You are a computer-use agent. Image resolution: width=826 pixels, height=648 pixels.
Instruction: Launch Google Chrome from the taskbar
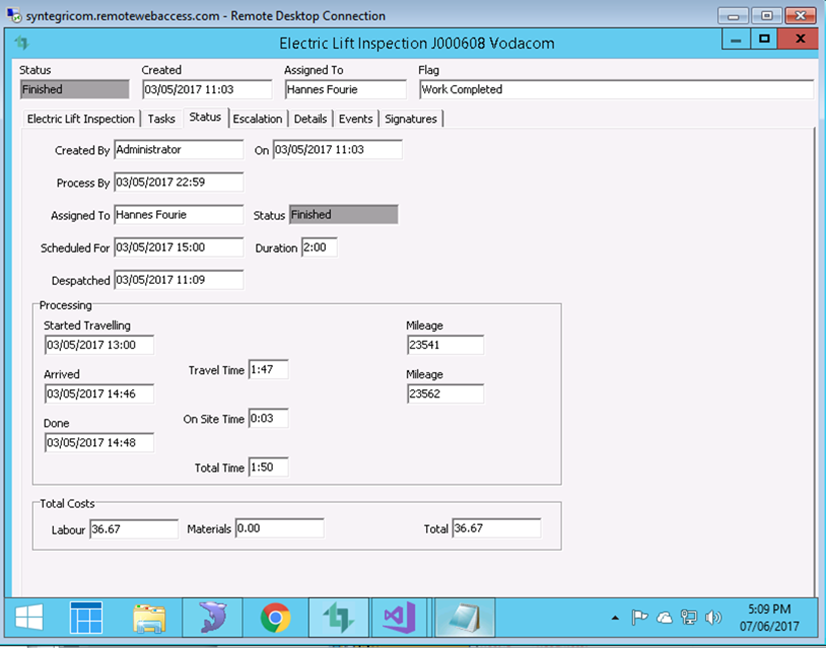pos(274,617)
